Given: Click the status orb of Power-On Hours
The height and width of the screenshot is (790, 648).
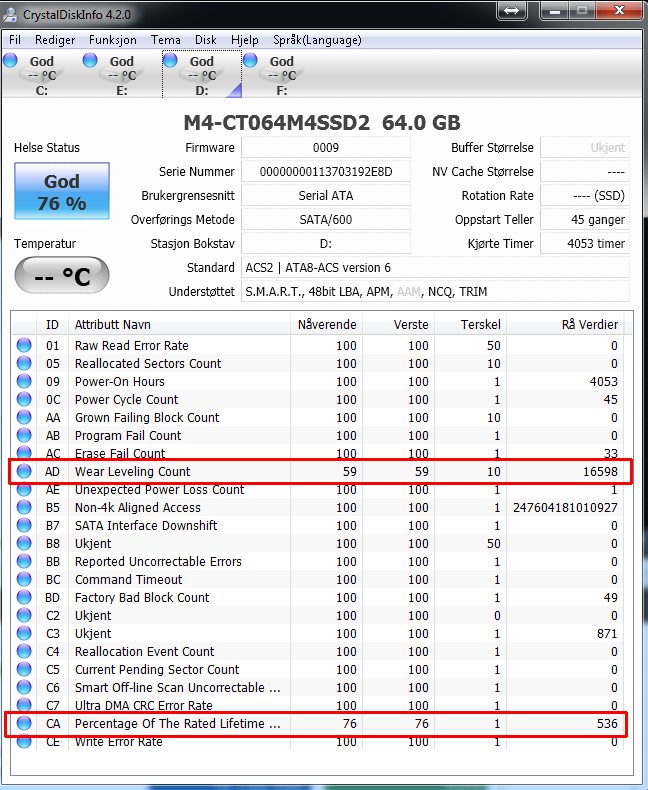Looking at the screenshot, I should pyautogui.click(x=24, y=381).
